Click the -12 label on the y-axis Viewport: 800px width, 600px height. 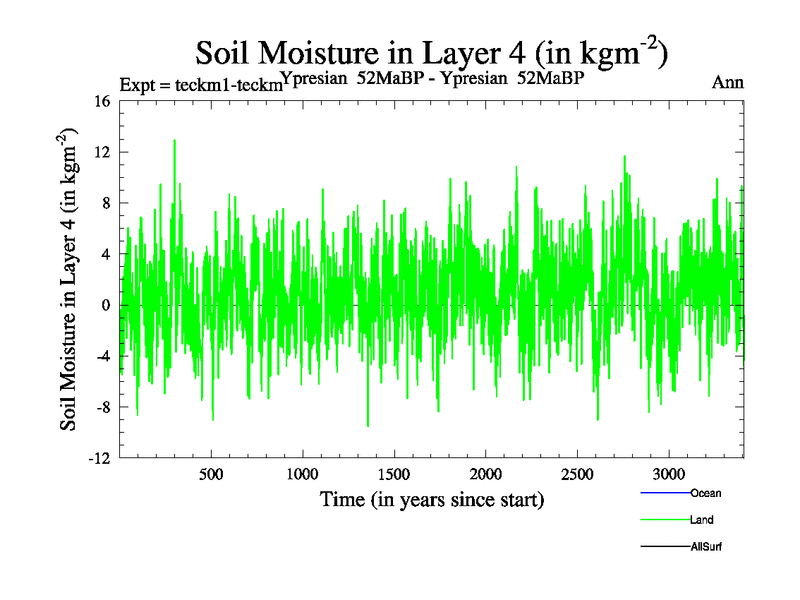click(x=99, y=459)
